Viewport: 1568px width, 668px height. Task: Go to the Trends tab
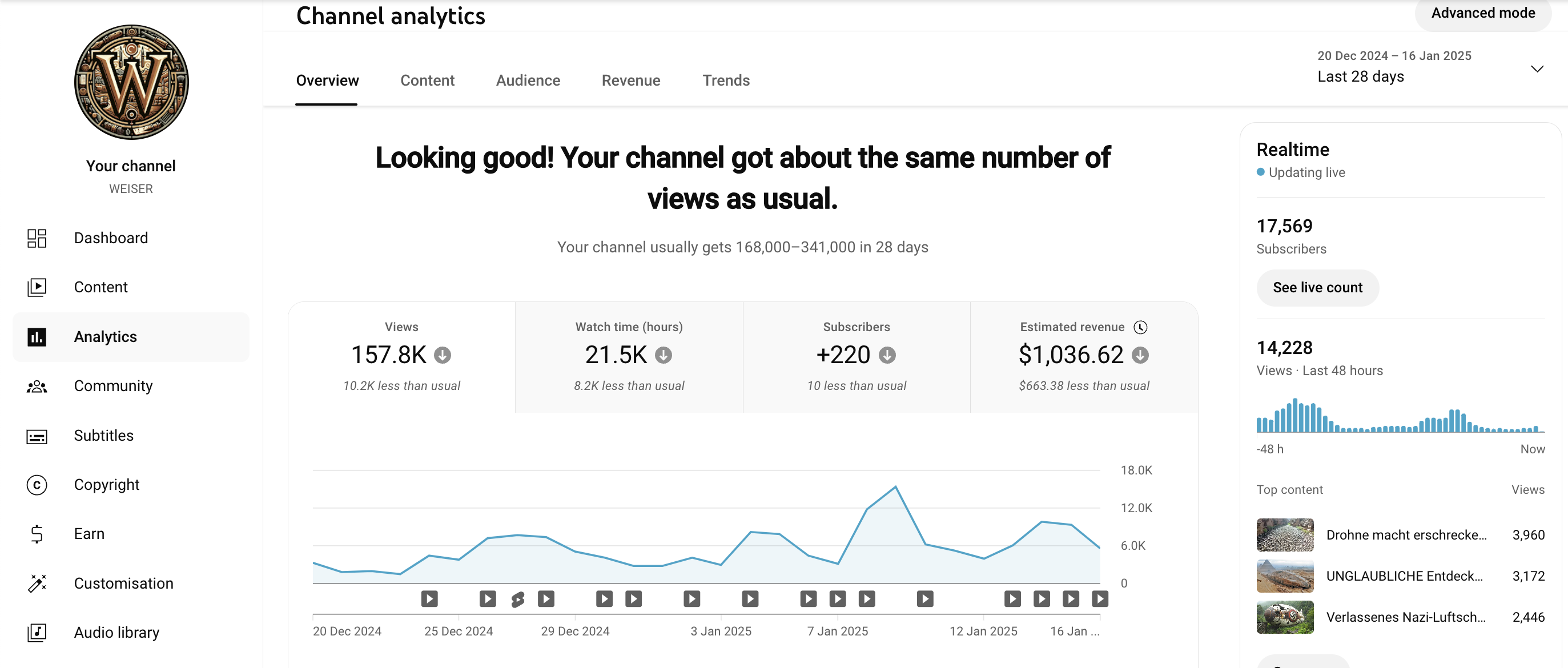(x=726, y=81)
